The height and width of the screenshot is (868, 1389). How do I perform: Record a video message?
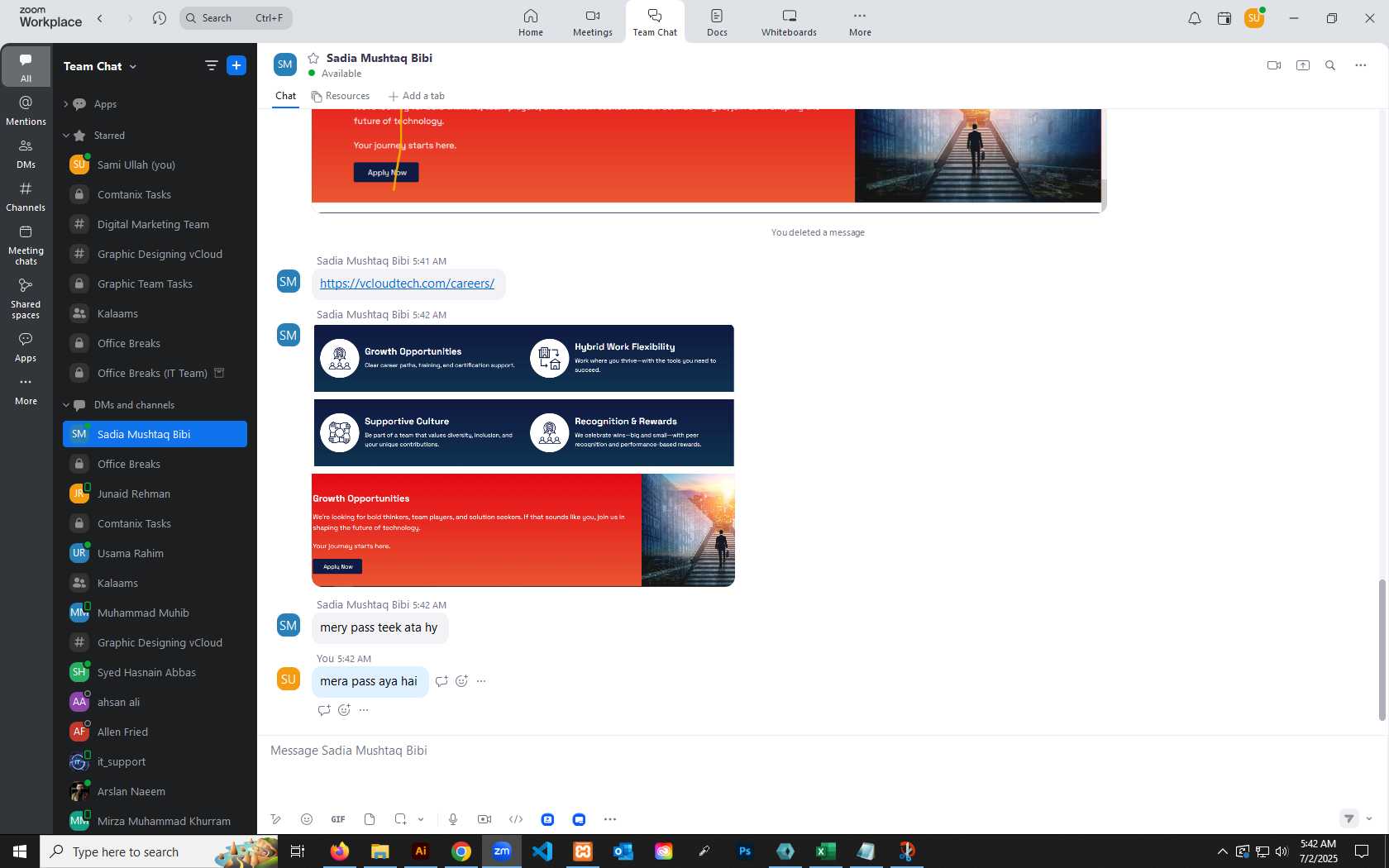[x=484, y=819]
